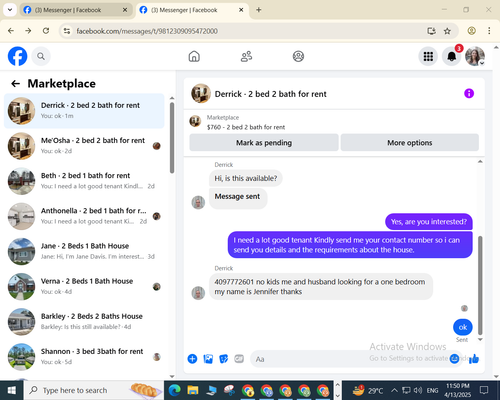Go to Facebook Home icon
The image size is (500, 400).
click(194, 56)
